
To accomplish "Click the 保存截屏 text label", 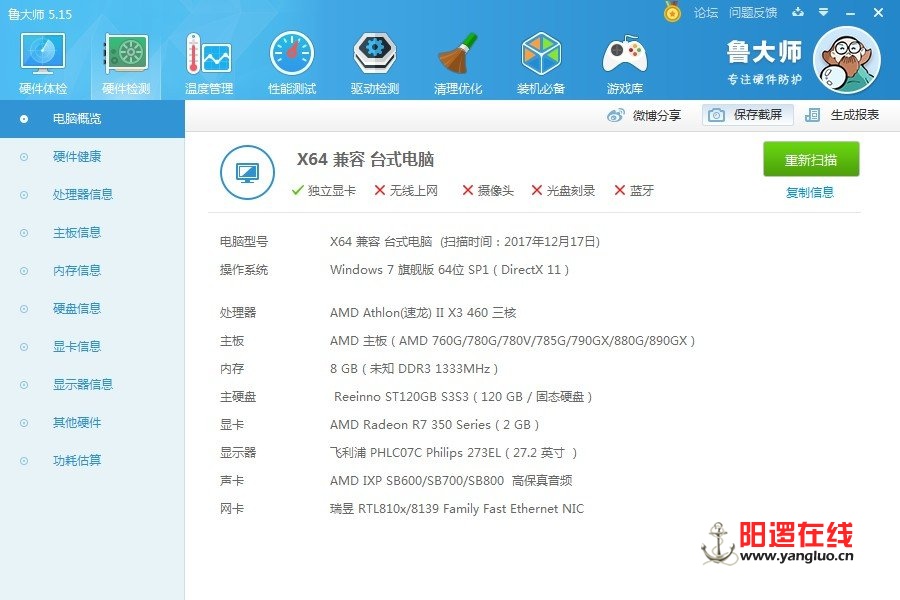I will pyautogui.click(x=758, y=115).
